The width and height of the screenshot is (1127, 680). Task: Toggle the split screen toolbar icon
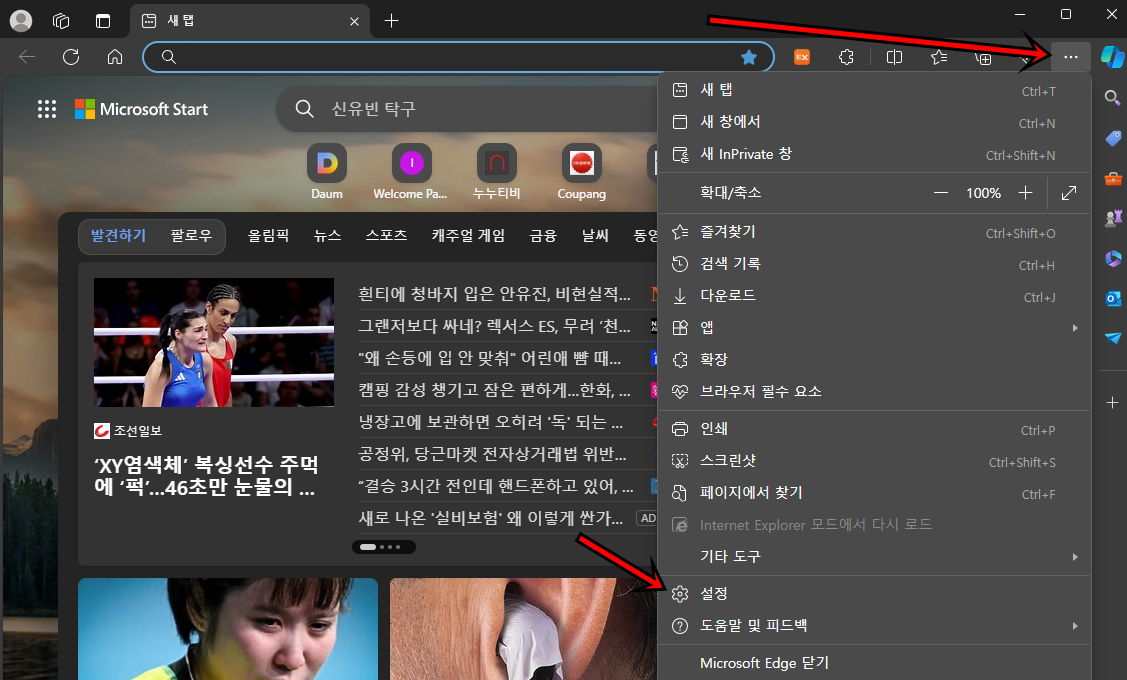coord(894,57)
